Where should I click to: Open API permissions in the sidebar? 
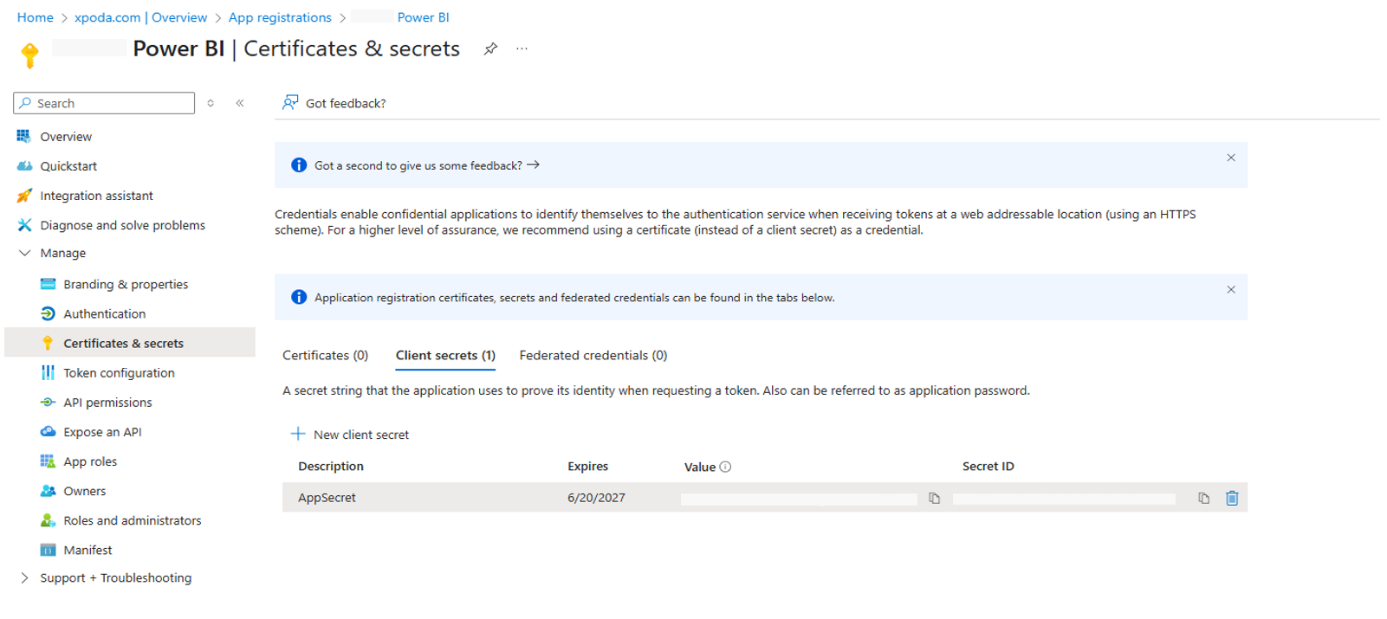coord(108,403)
